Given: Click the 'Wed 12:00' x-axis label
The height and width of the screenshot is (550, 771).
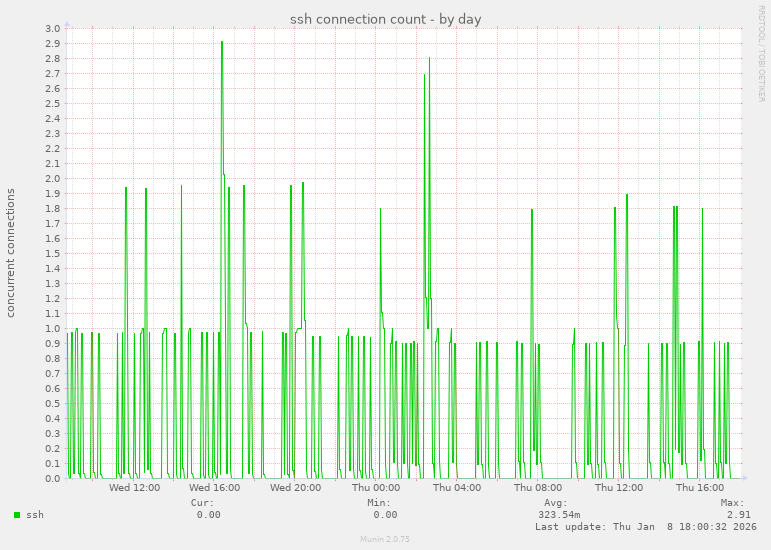Looking at the screenshot, I should point(134,488).
